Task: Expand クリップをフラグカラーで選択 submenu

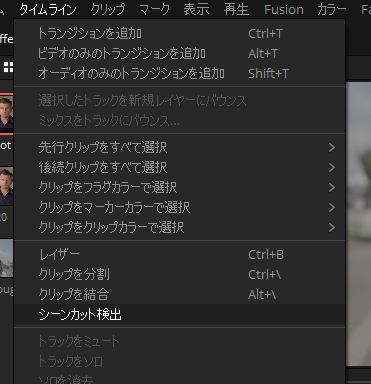Action: pyautogui.click(x=180, y=187)
